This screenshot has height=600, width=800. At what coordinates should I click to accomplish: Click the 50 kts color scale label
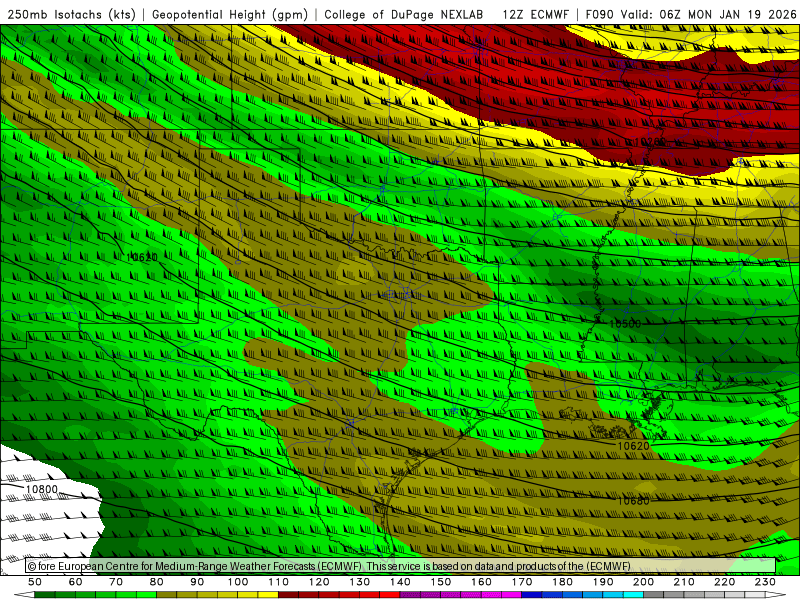pyautogui.click(x=35, y=582)
